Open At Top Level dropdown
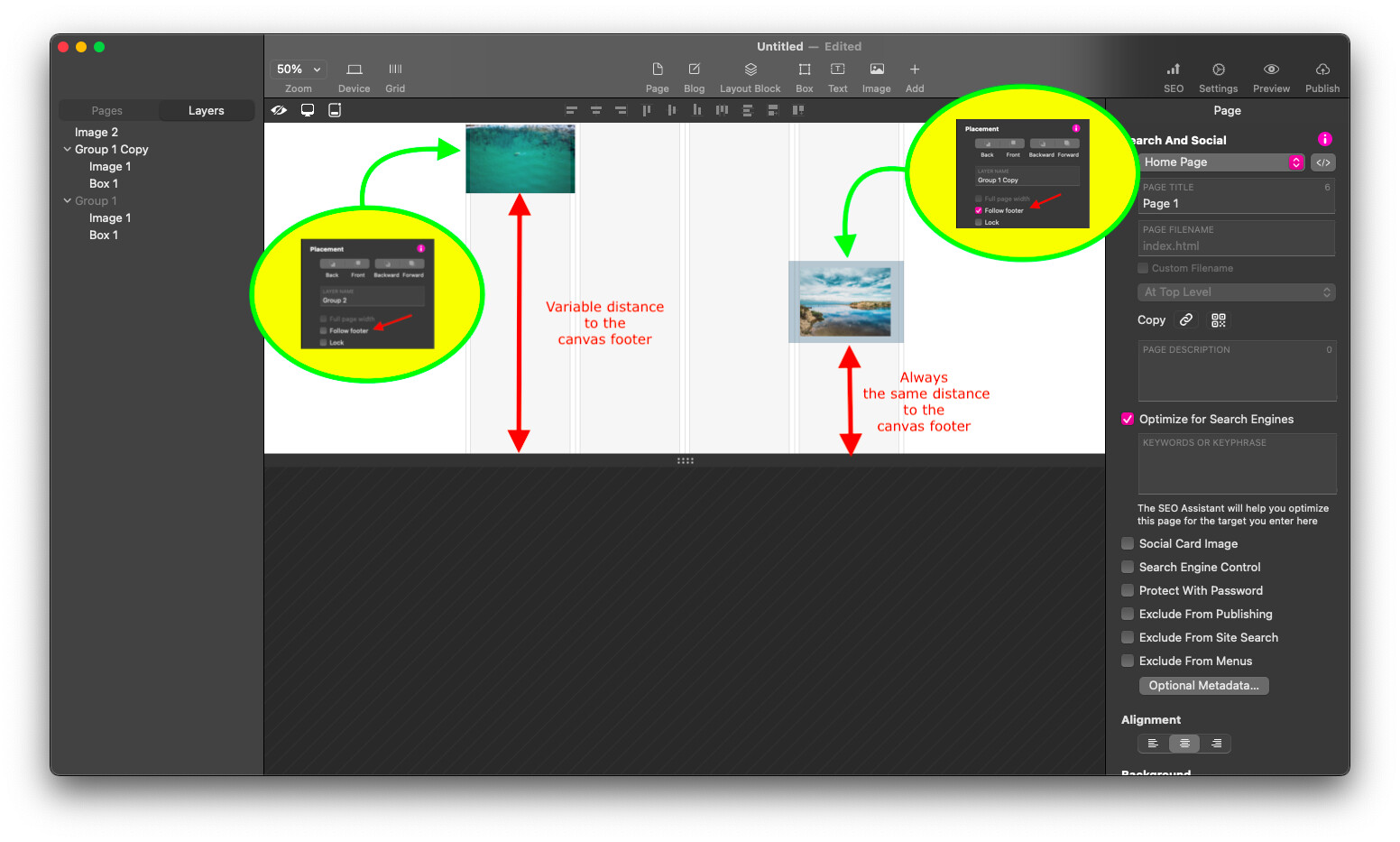Screen dimensions: 1400x842 point(1236,292)
